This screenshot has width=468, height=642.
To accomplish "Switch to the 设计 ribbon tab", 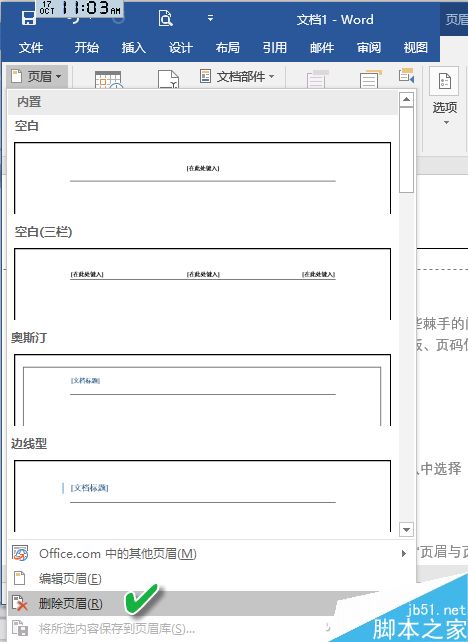I will [181, 47].
